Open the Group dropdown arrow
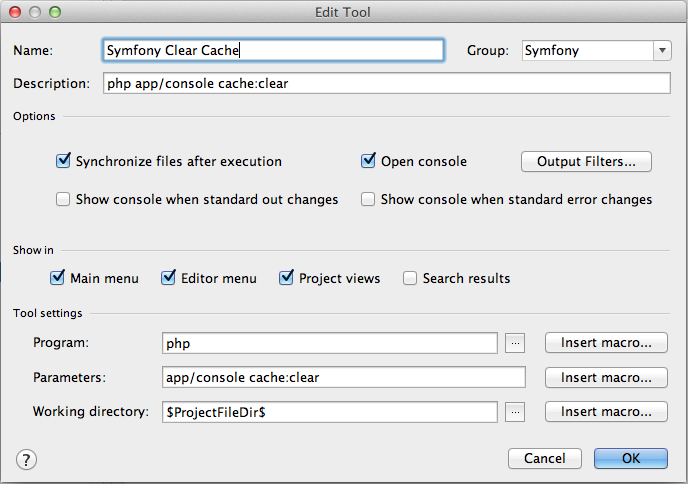This screenshot has height=484, width=688. click(662, 50)
